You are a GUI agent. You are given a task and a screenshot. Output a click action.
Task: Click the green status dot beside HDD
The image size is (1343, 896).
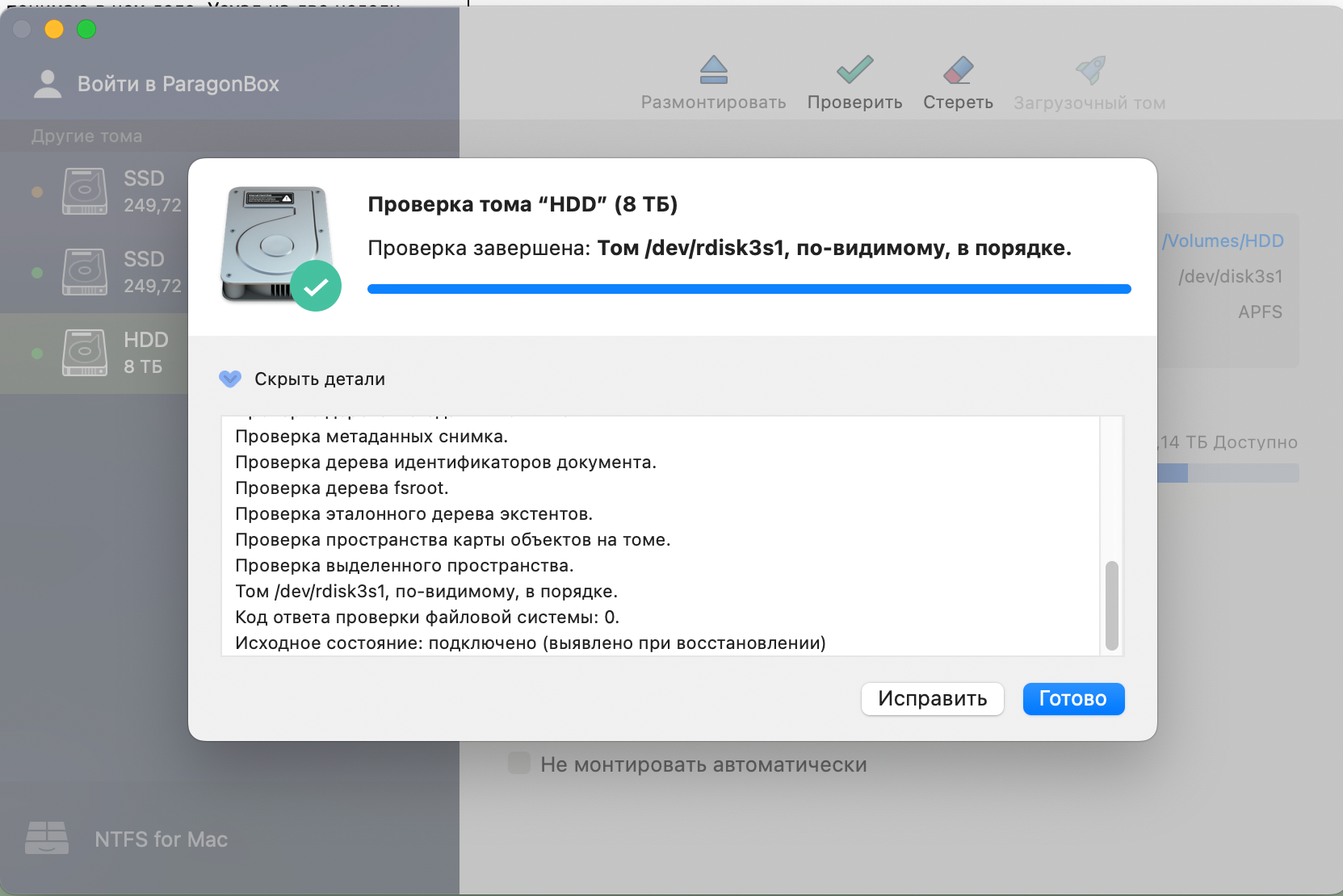(x=37, y=354)
